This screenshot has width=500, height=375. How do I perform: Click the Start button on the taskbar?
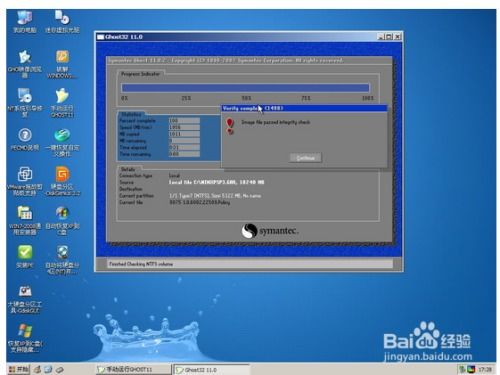[18, 369]
